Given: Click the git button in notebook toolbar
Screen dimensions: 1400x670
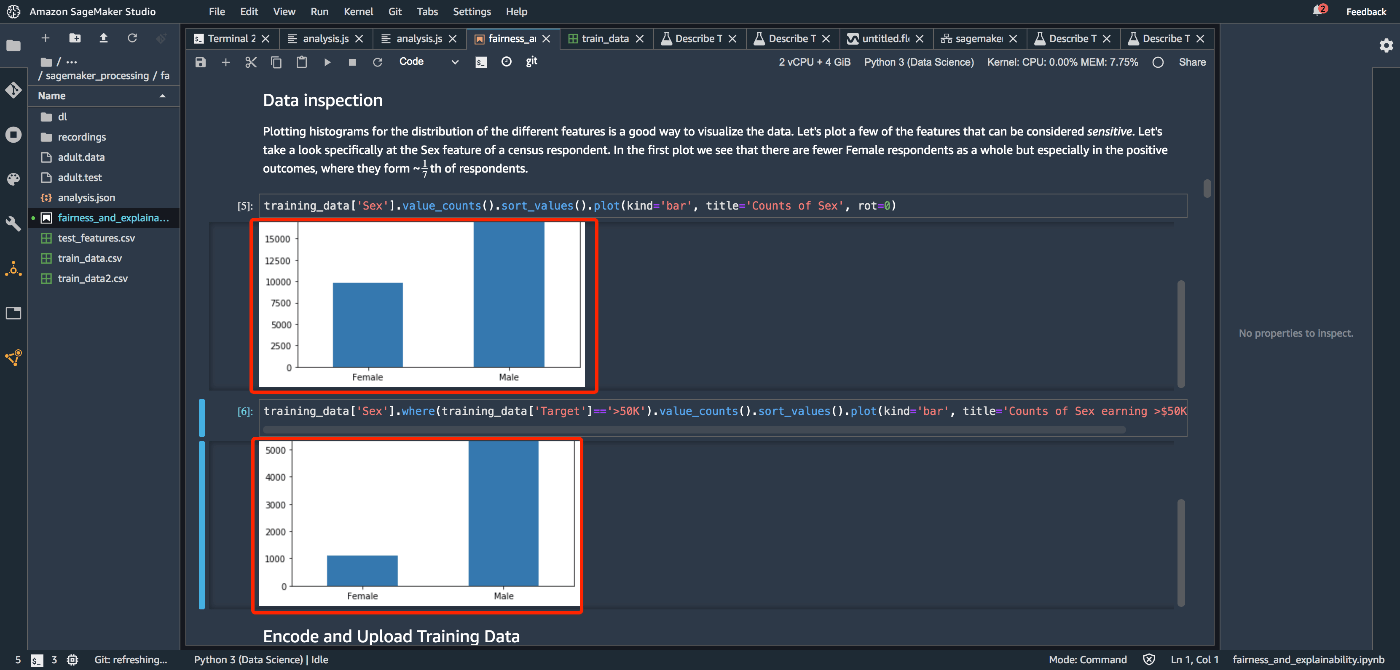Looking at the screenshot, I should tap(532, 62).
